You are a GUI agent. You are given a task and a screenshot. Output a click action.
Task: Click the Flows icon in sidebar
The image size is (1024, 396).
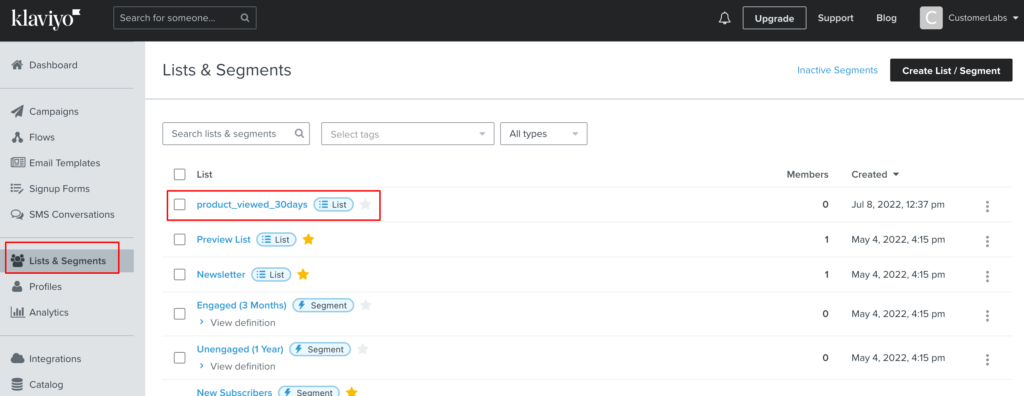coord(18,137)
